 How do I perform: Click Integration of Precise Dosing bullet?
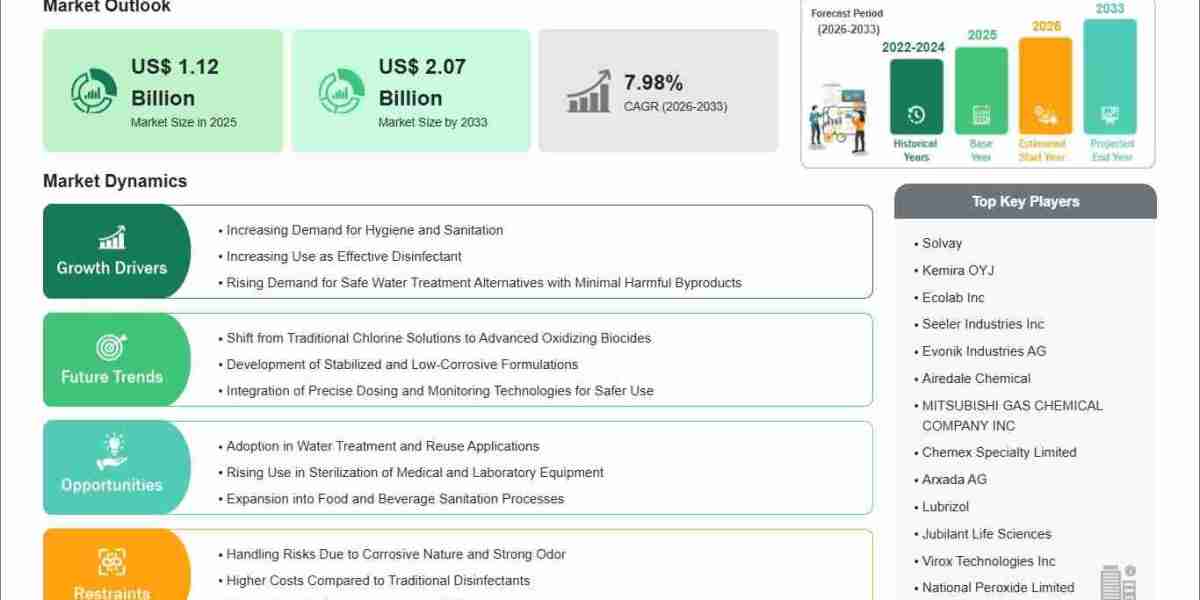[440, 390]
